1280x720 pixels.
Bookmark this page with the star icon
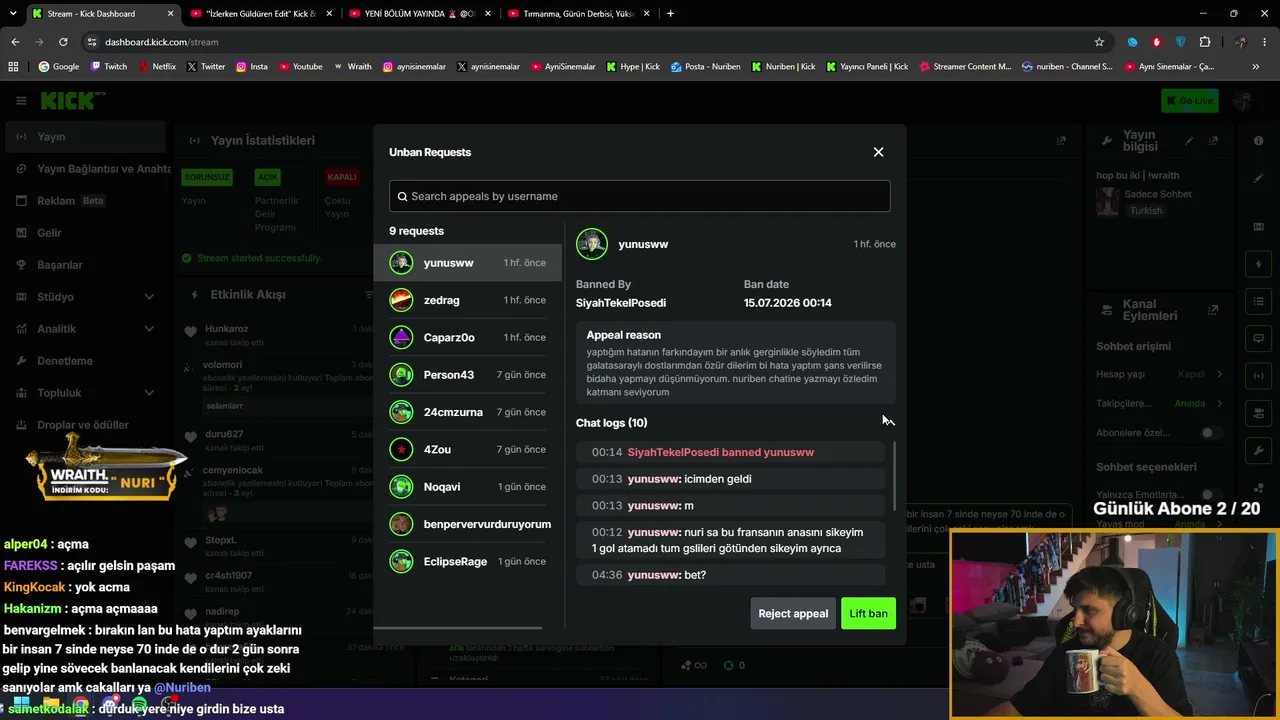pyautogui.click(x=1099, y=42)
